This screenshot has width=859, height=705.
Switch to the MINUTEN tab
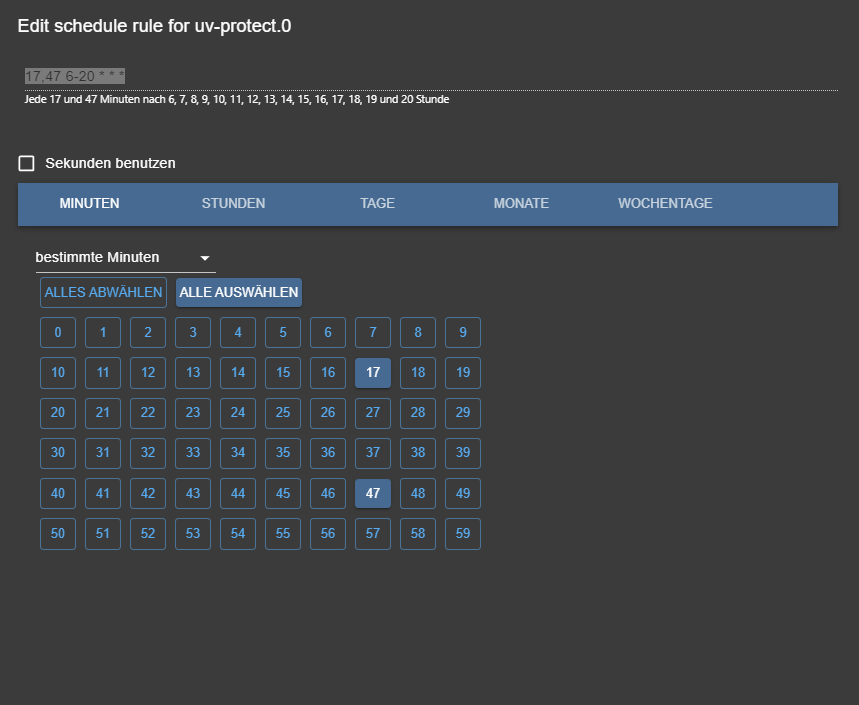(89, 203)
